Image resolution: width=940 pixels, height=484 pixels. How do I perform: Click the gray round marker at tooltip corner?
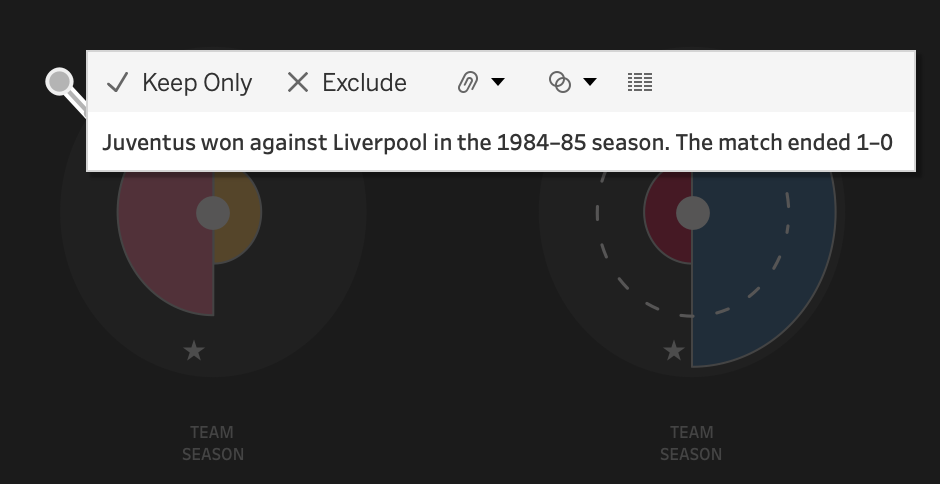pos(61,82)
